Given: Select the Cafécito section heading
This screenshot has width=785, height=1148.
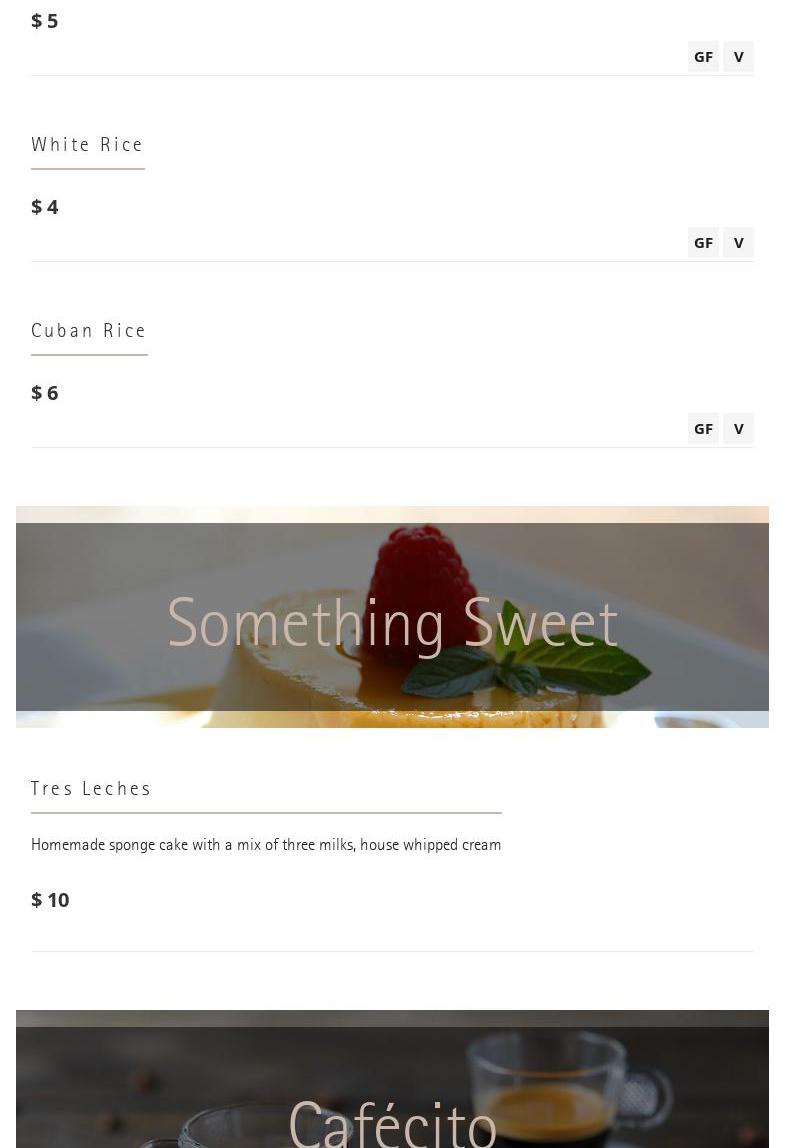Looking at the screenshot, I should click(392, 1123).
